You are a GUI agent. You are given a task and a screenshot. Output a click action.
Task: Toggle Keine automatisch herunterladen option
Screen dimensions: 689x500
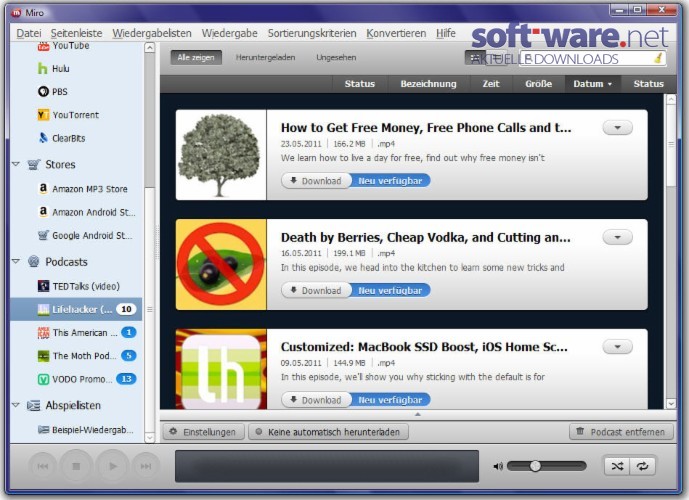(x=329, y=432)
